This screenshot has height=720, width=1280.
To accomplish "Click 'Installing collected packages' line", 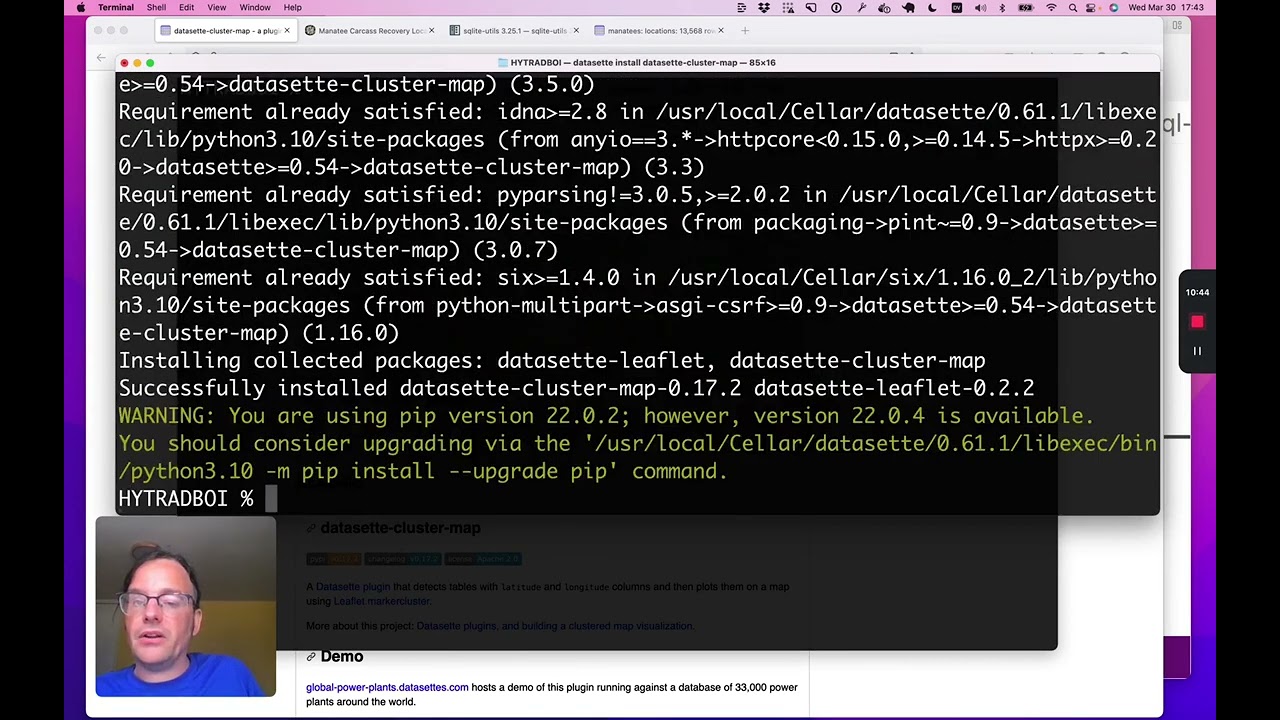I will pyautogui.click(x=552, y=360).
